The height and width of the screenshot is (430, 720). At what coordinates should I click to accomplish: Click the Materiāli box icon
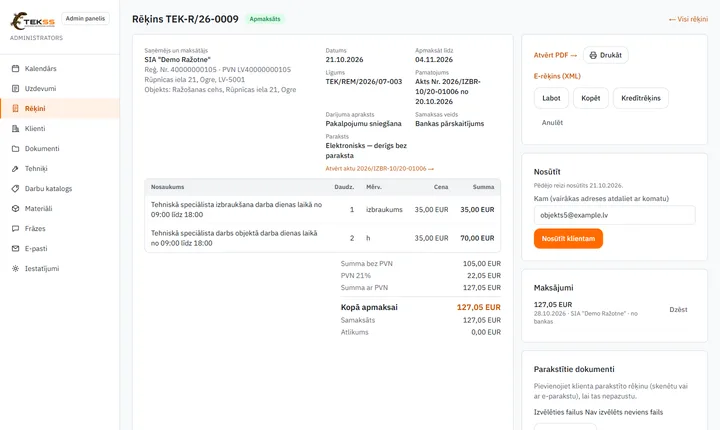tap(15, 209)
